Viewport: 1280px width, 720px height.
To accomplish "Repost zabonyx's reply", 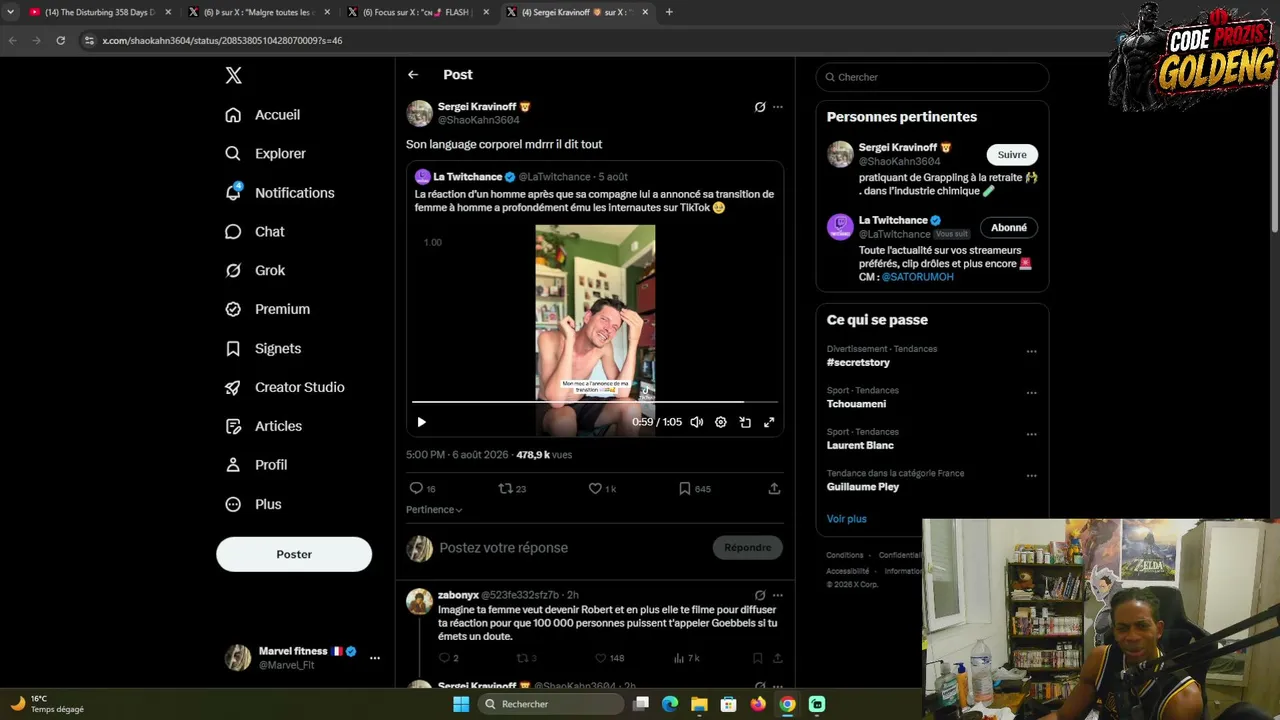I will click(521, 658).
